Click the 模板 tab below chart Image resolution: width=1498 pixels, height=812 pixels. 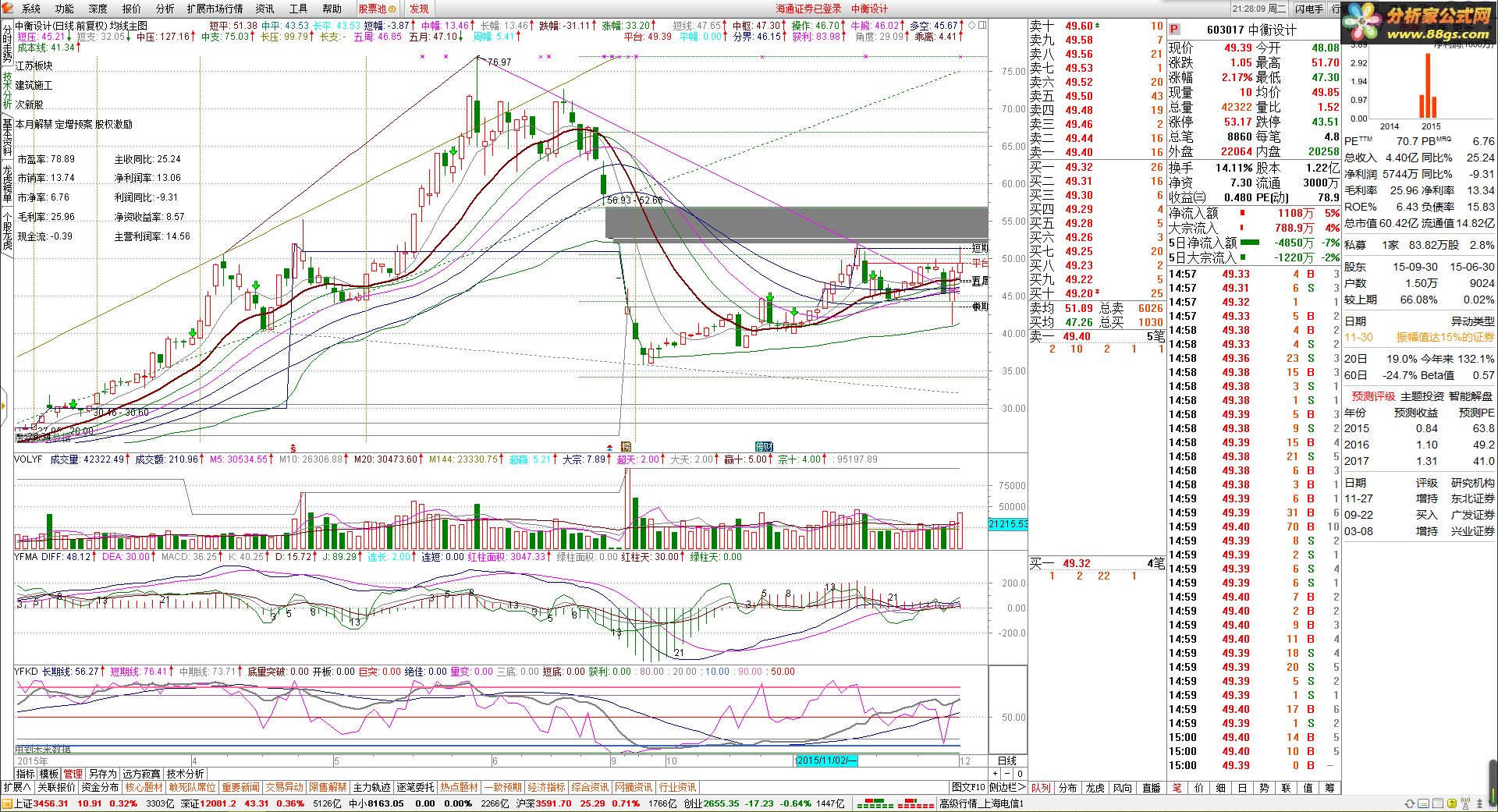coord(49,774)
